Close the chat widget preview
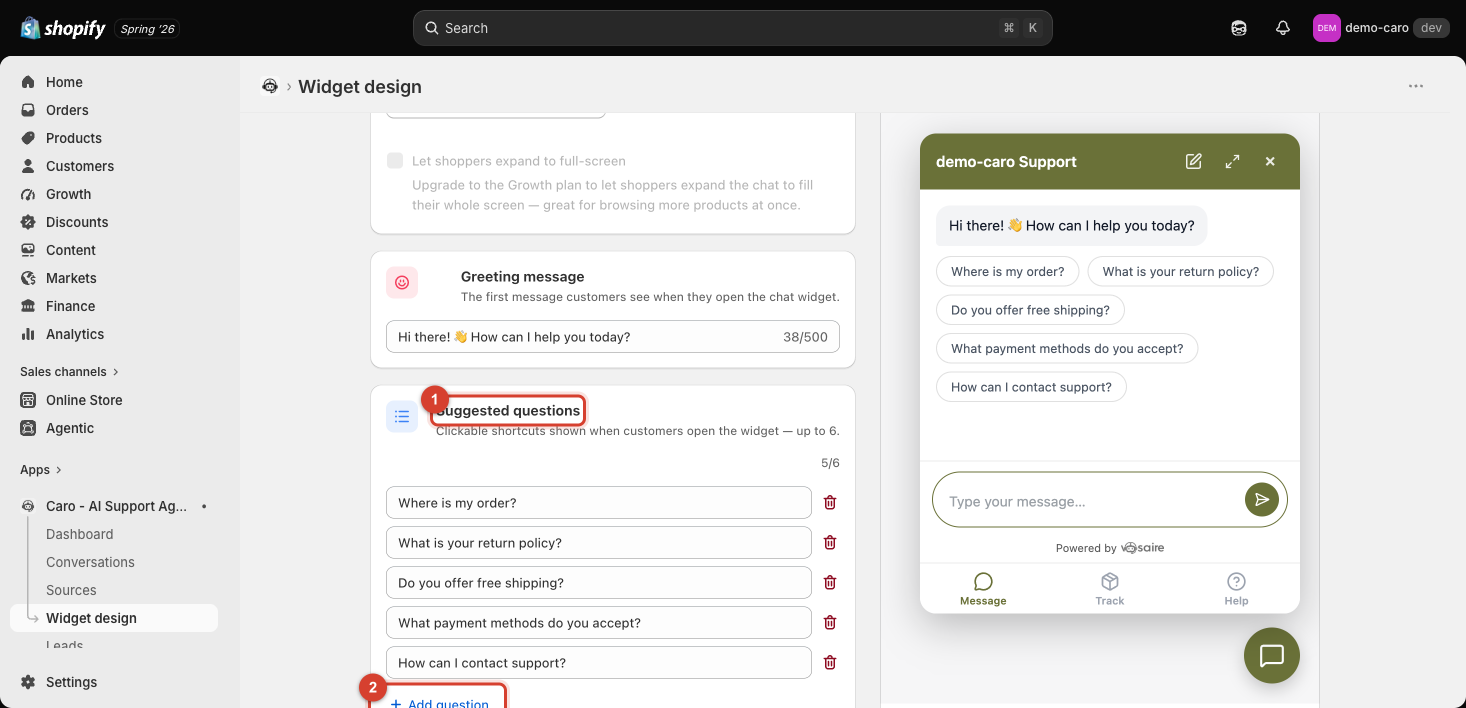The image size is (1466, 708). pyautogui.click(x=1270, y=161)
